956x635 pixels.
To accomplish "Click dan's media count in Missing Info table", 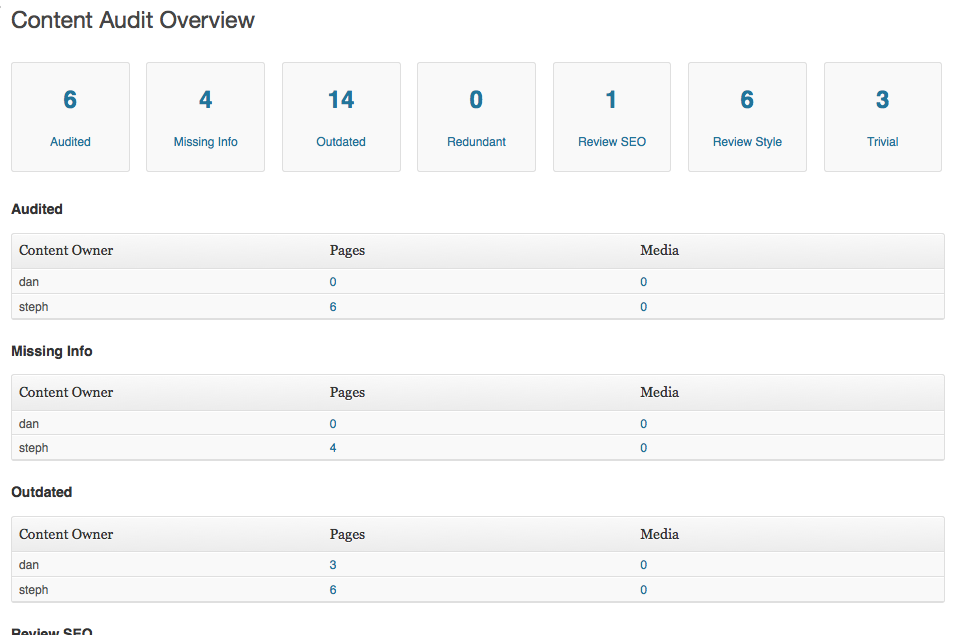I will tap(643, 424).
